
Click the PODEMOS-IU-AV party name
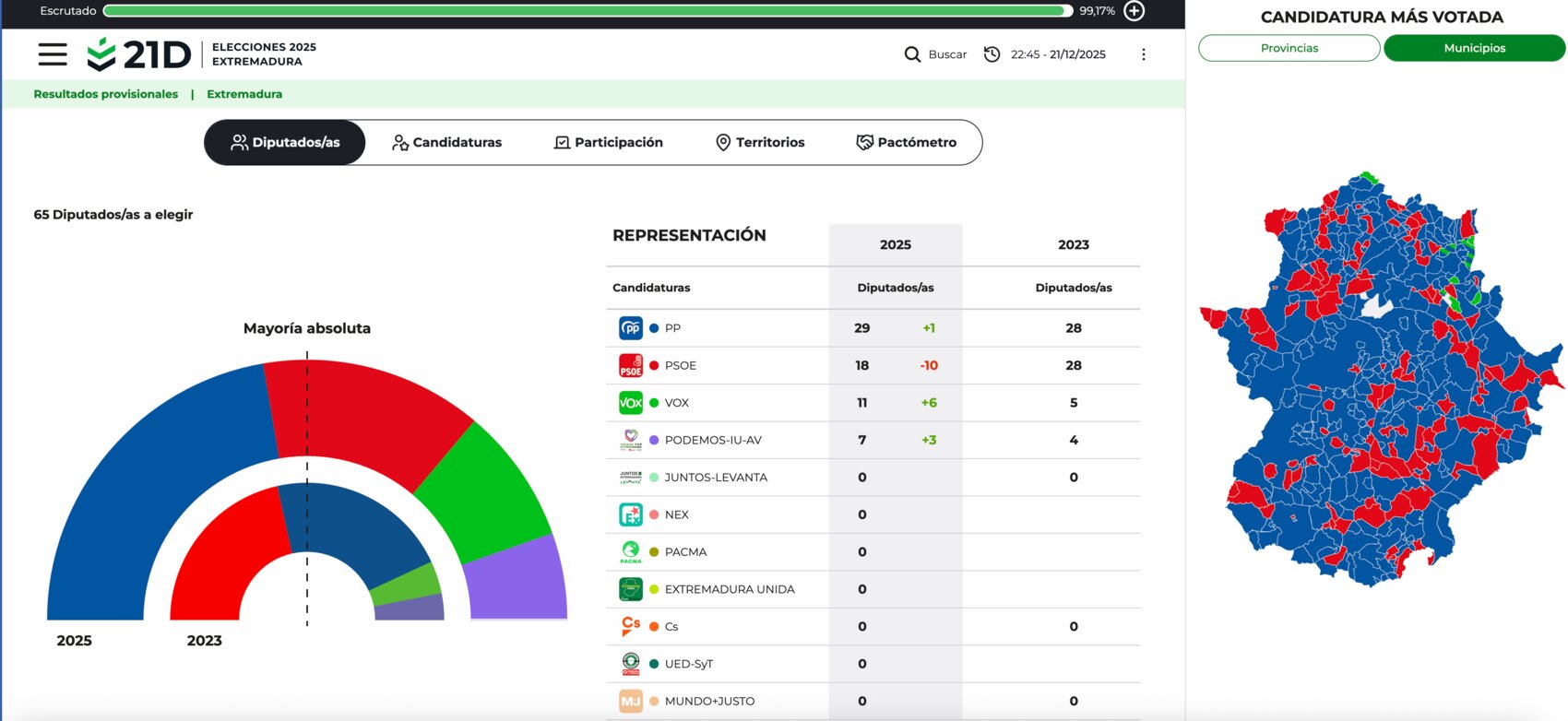[x=713, y=440]
